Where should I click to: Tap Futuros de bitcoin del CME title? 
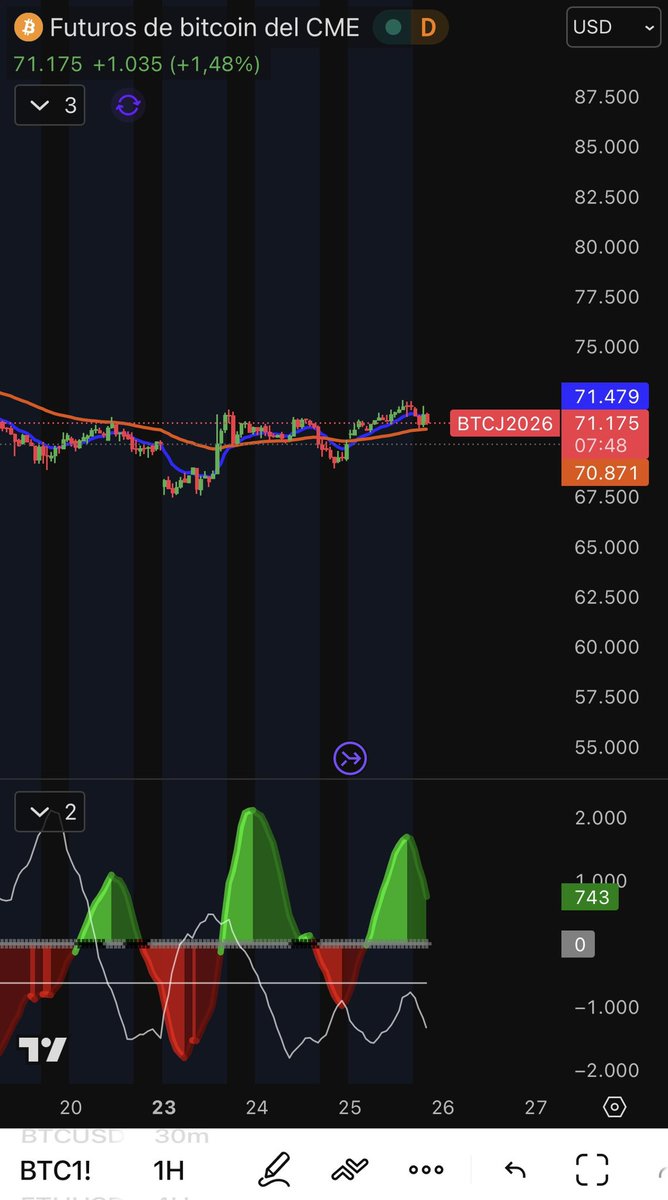pyautogui.click(x=204, y=28)
